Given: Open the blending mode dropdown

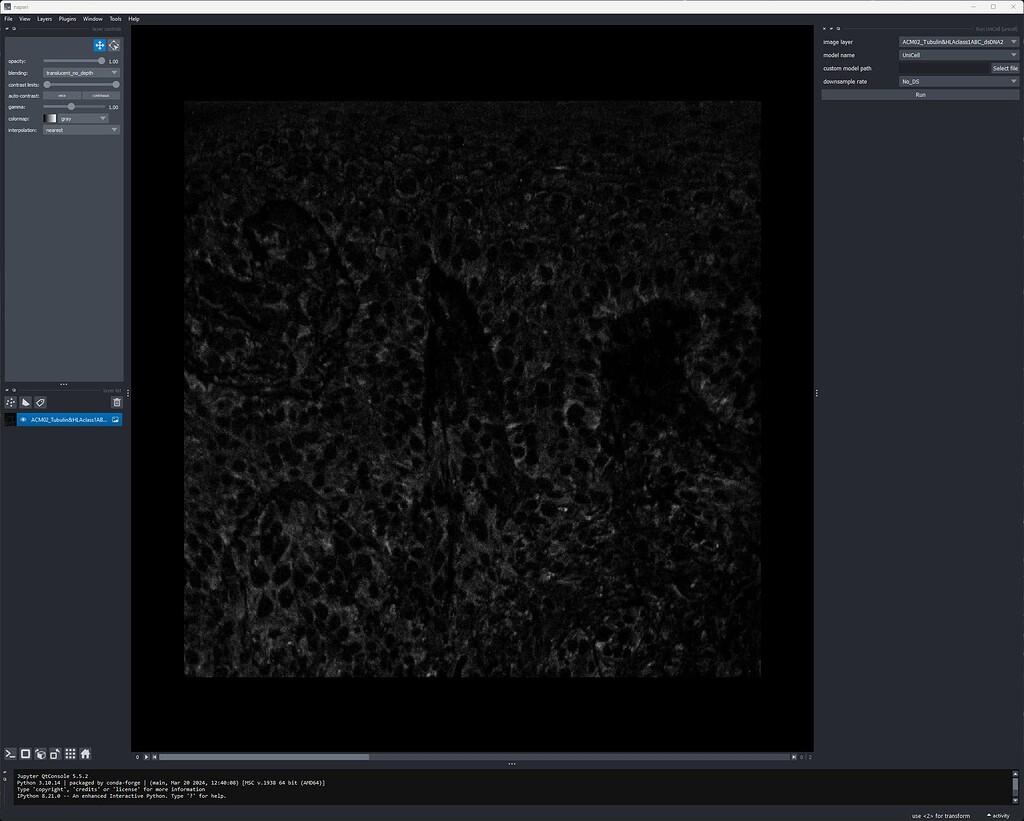Looking at the screenshot, I should (82, 73).
